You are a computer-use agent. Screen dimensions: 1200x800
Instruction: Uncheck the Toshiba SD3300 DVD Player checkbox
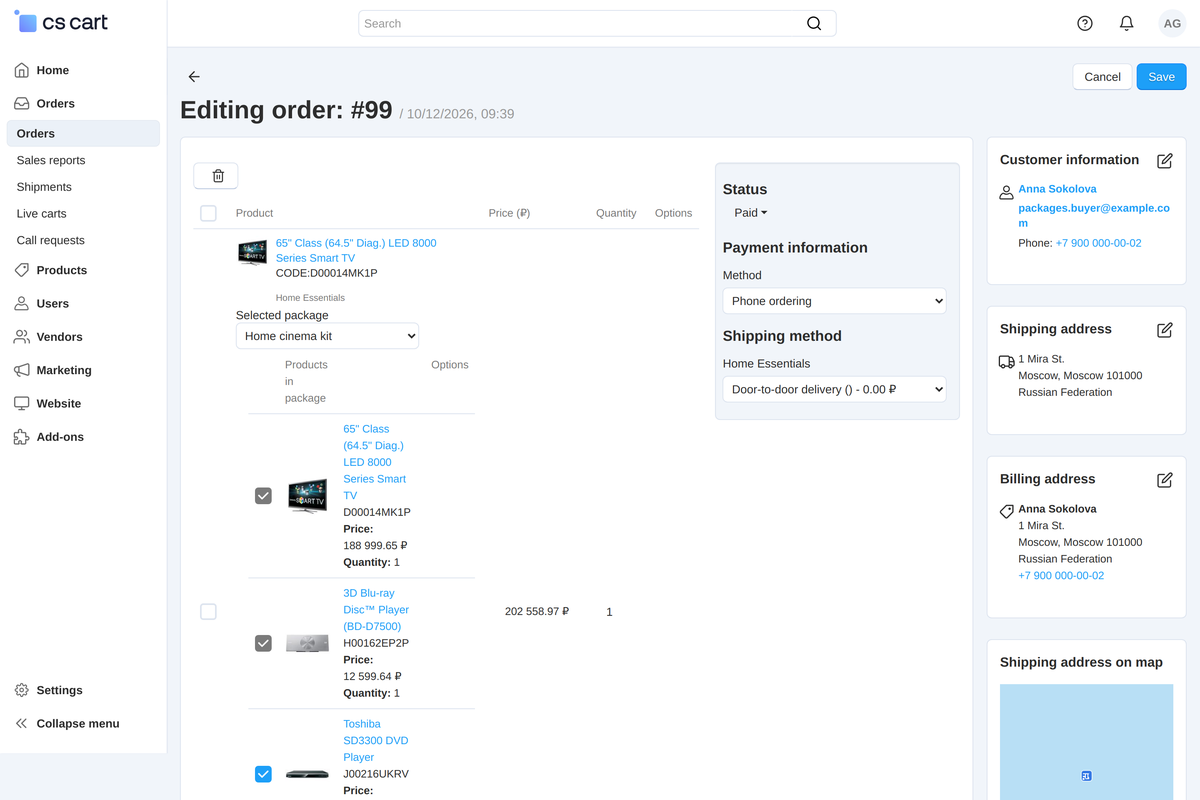click(263, 773)
